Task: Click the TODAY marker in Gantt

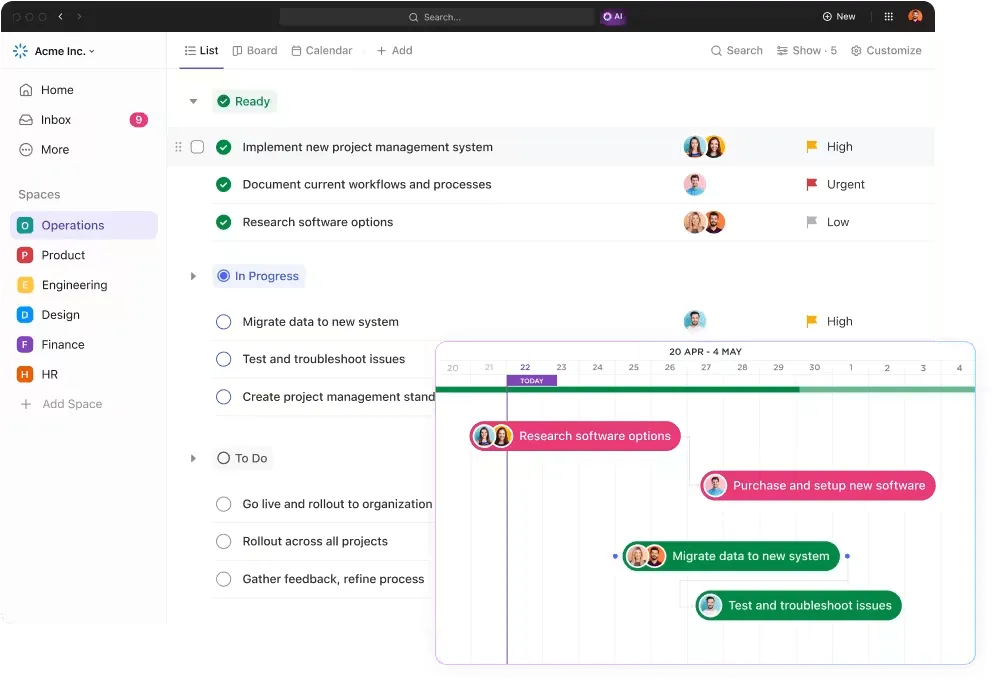Action: point(532,381)
